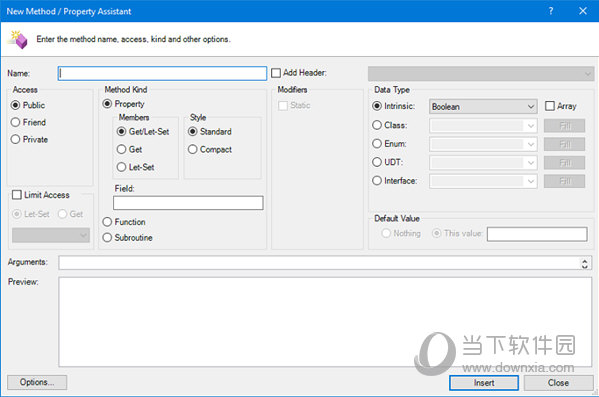The height and width of the screenshot is (397, 599).
Task: Click the Fill button for Enum
Action: point(564,144)
